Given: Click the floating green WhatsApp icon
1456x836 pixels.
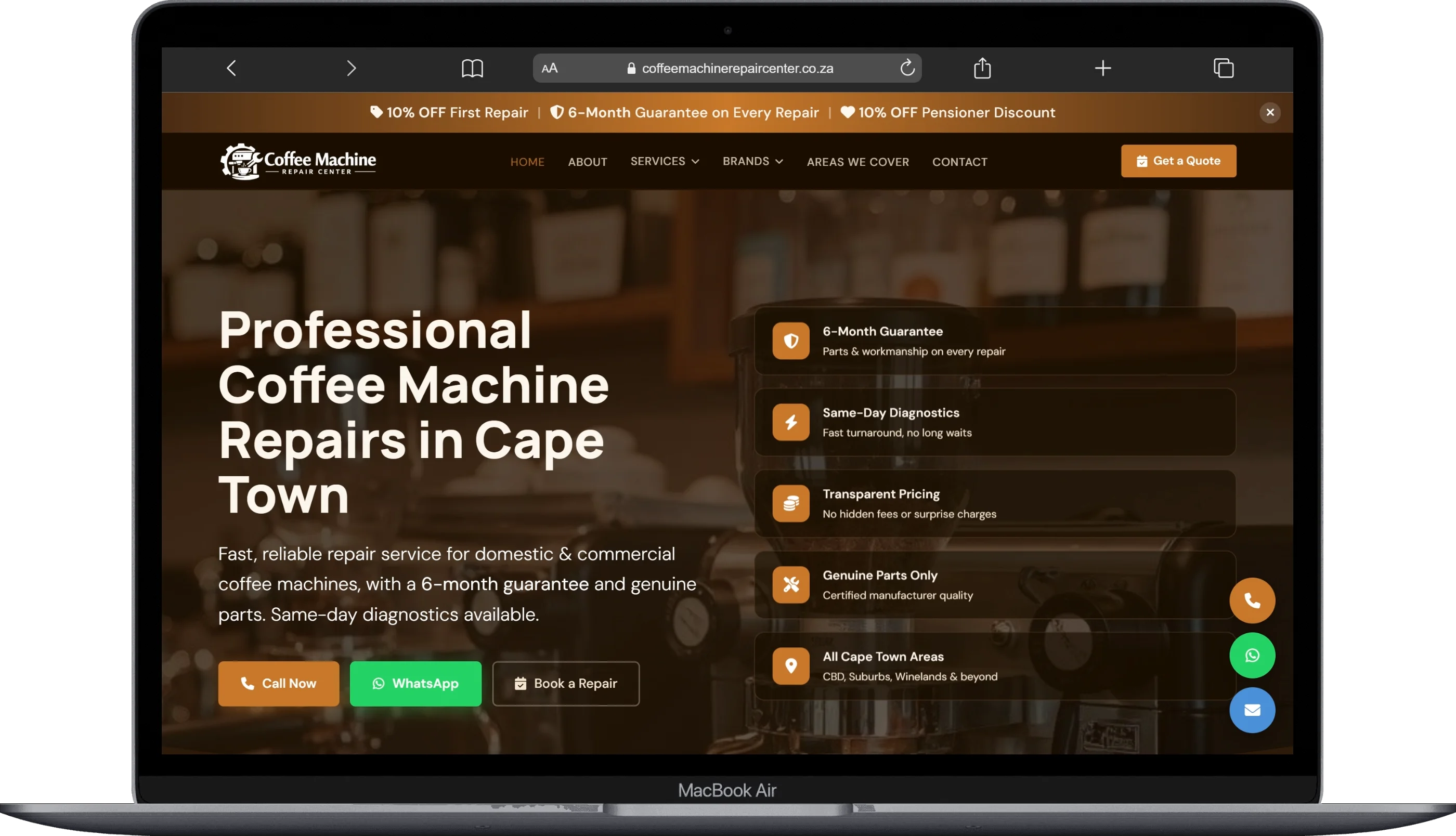Looking at the screenshot, I should [x=1252, y=655].
